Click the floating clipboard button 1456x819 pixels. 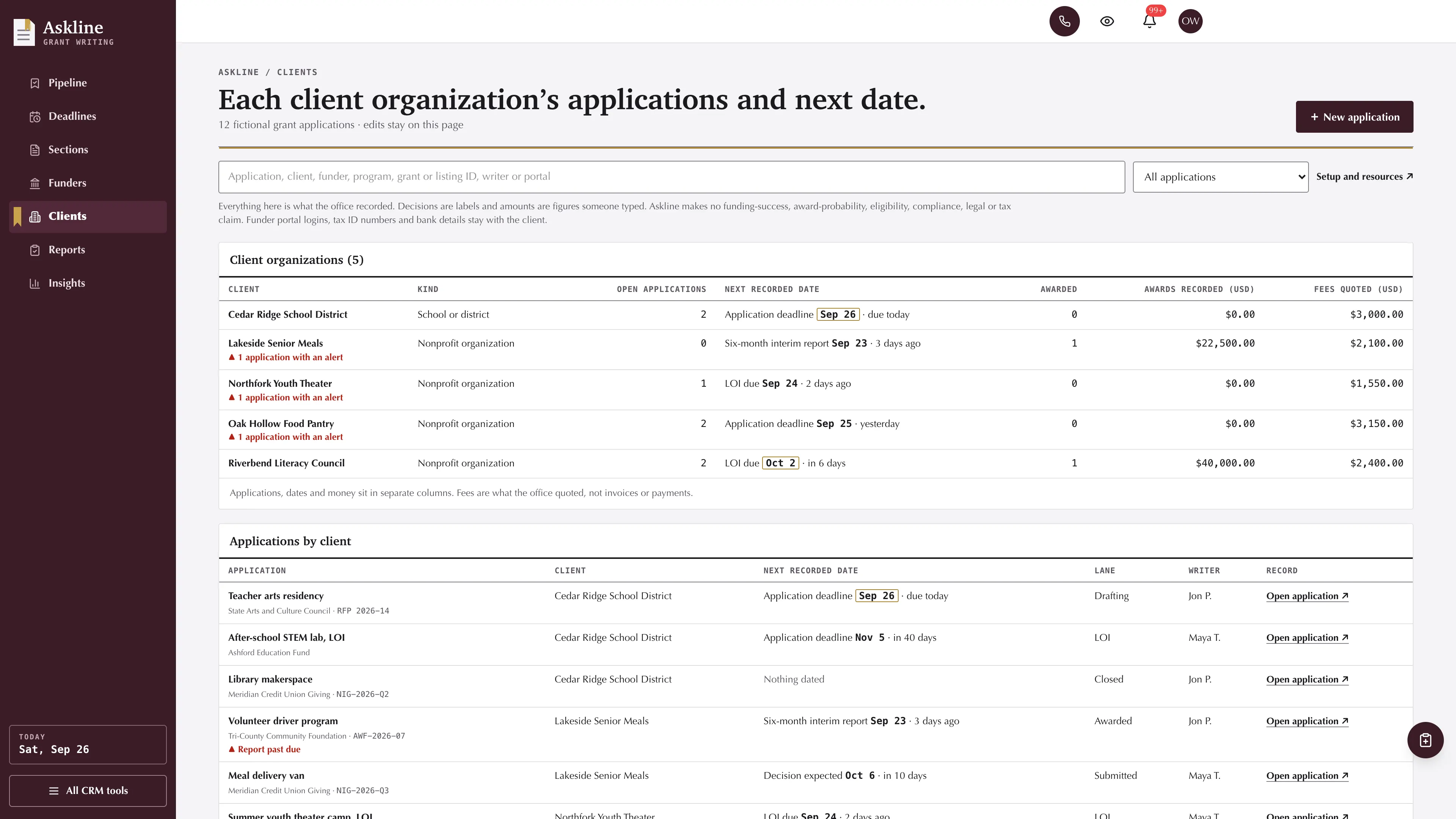pyautogui.click(x=1425, y=740)
